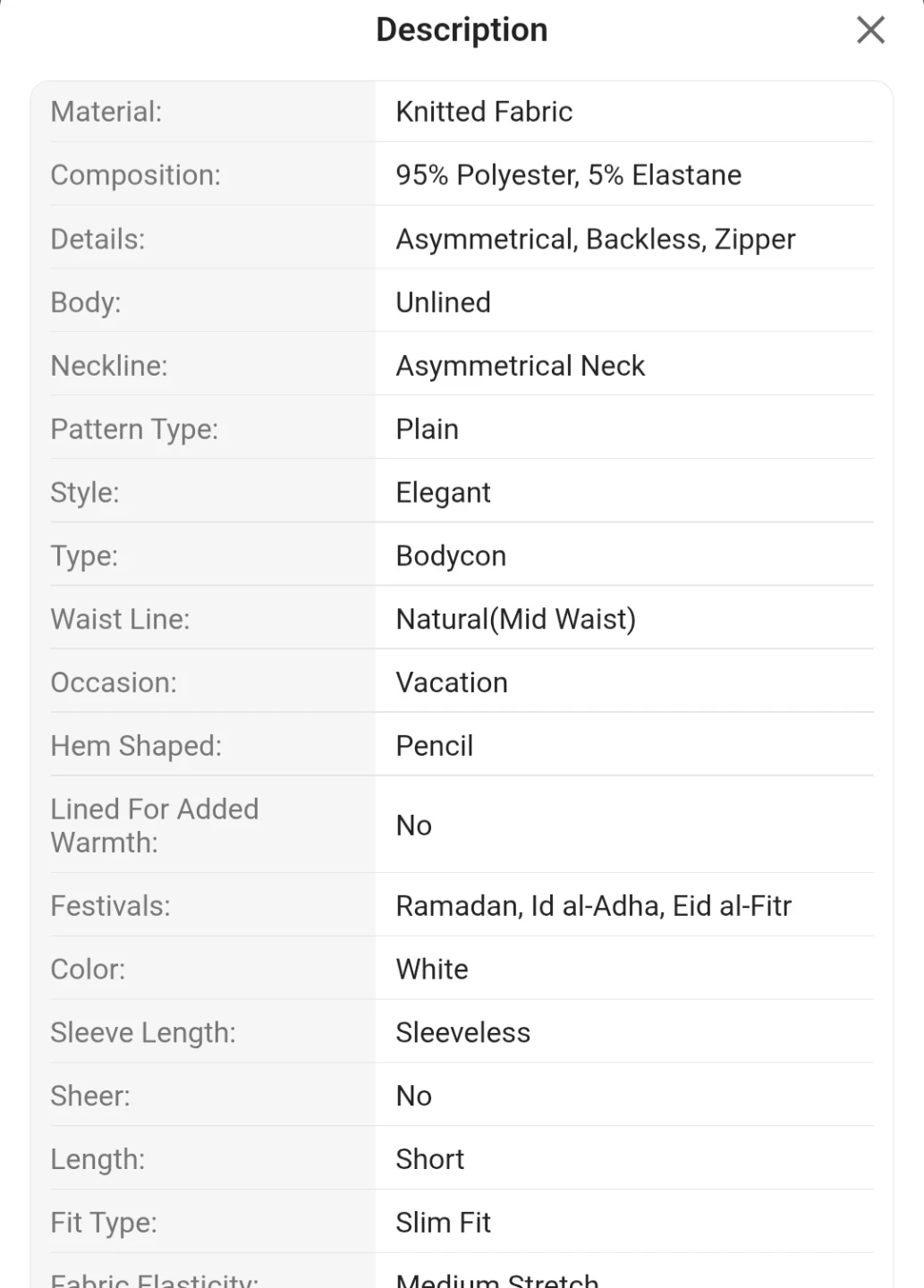924x1288 pixels.
Task: Click the Body value Unlined
Action: (444, 302)
